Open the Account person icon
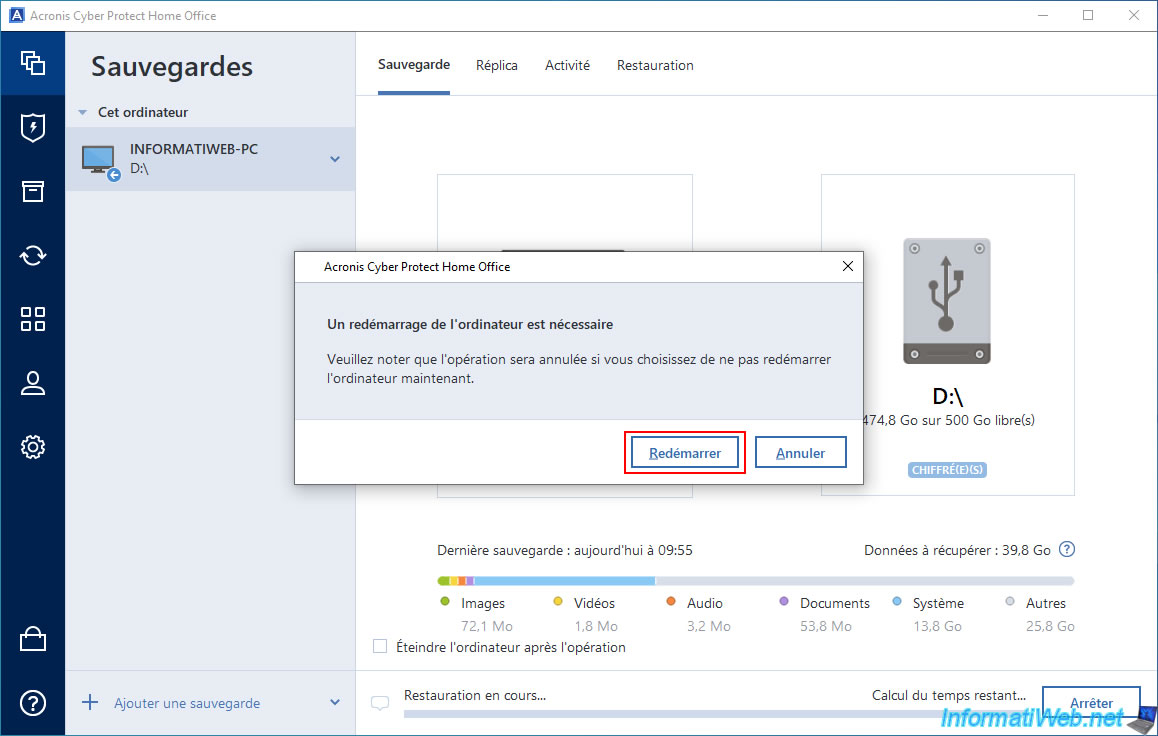1158x736 pixels. 33,383
